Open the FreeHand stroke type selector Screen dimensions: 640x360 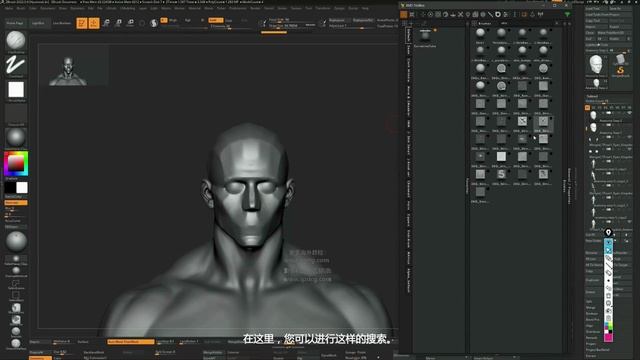click(x=16, y=65)
